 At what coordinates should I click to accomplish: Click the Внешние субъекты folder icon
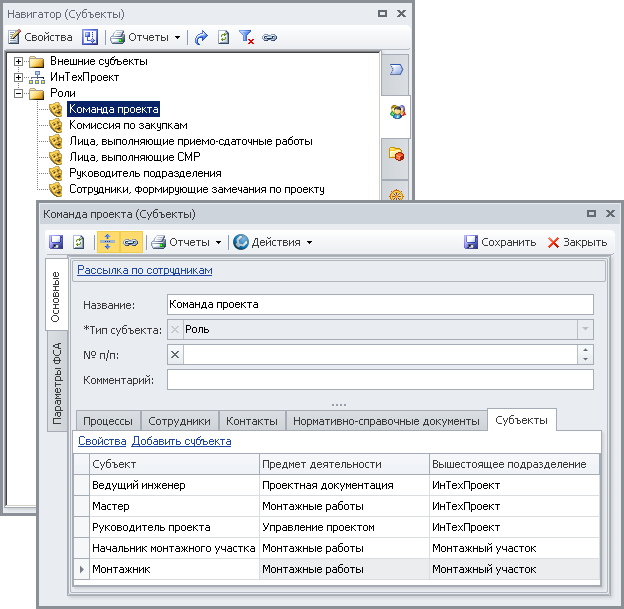point(37,62)
